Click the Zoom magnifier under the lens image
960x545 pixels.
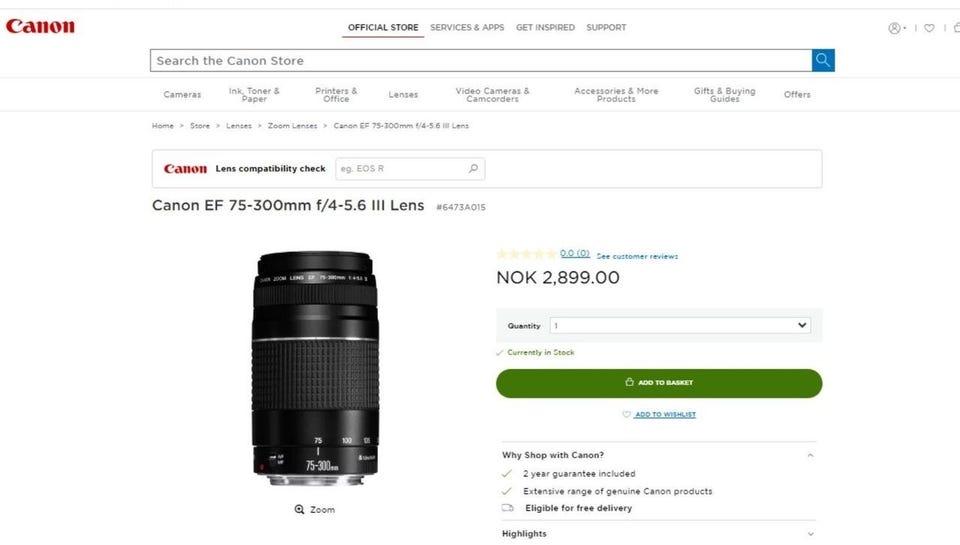tap(299, 510)
